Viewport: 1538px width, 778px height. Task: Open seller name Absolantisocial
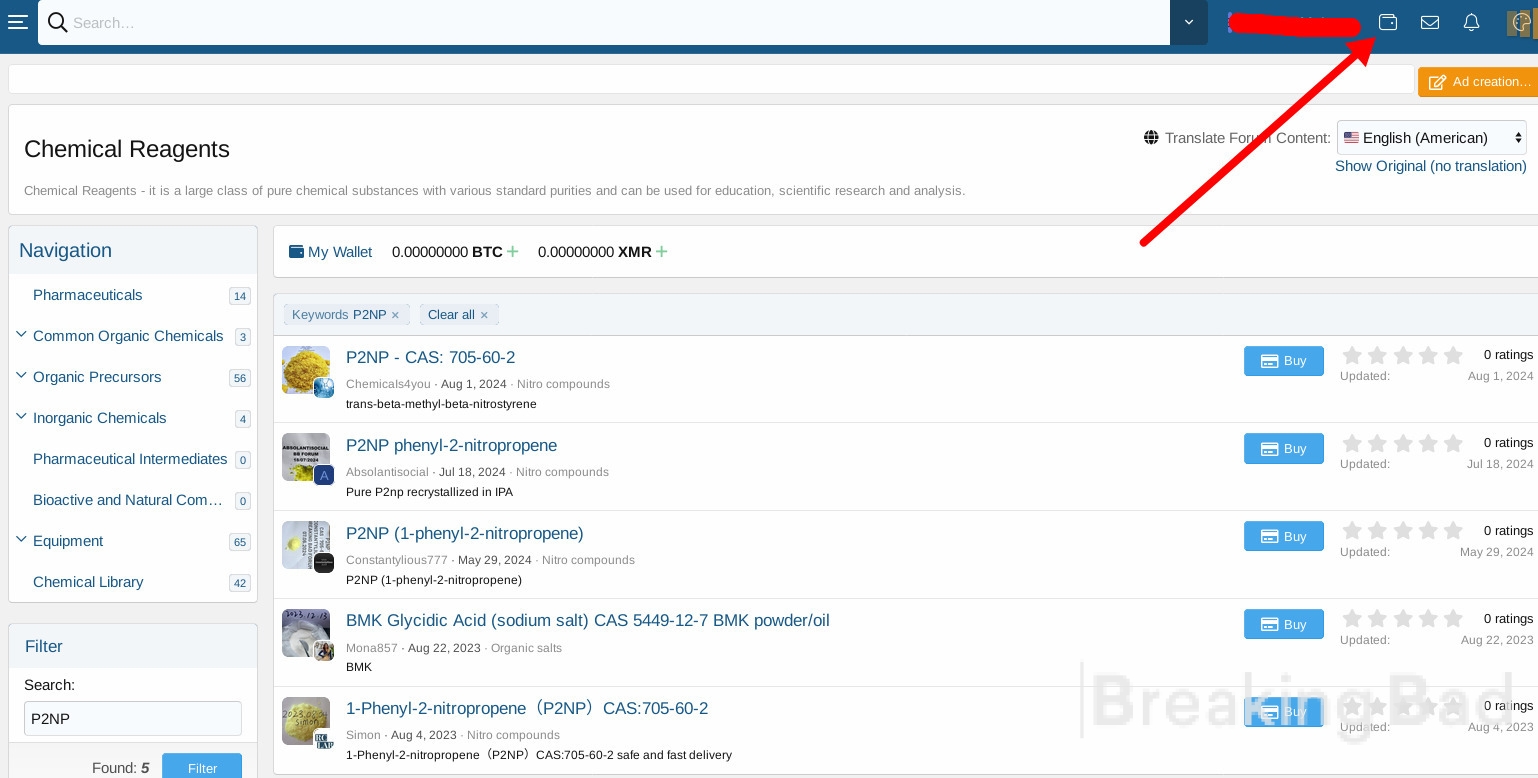click(x=387, y=472)
